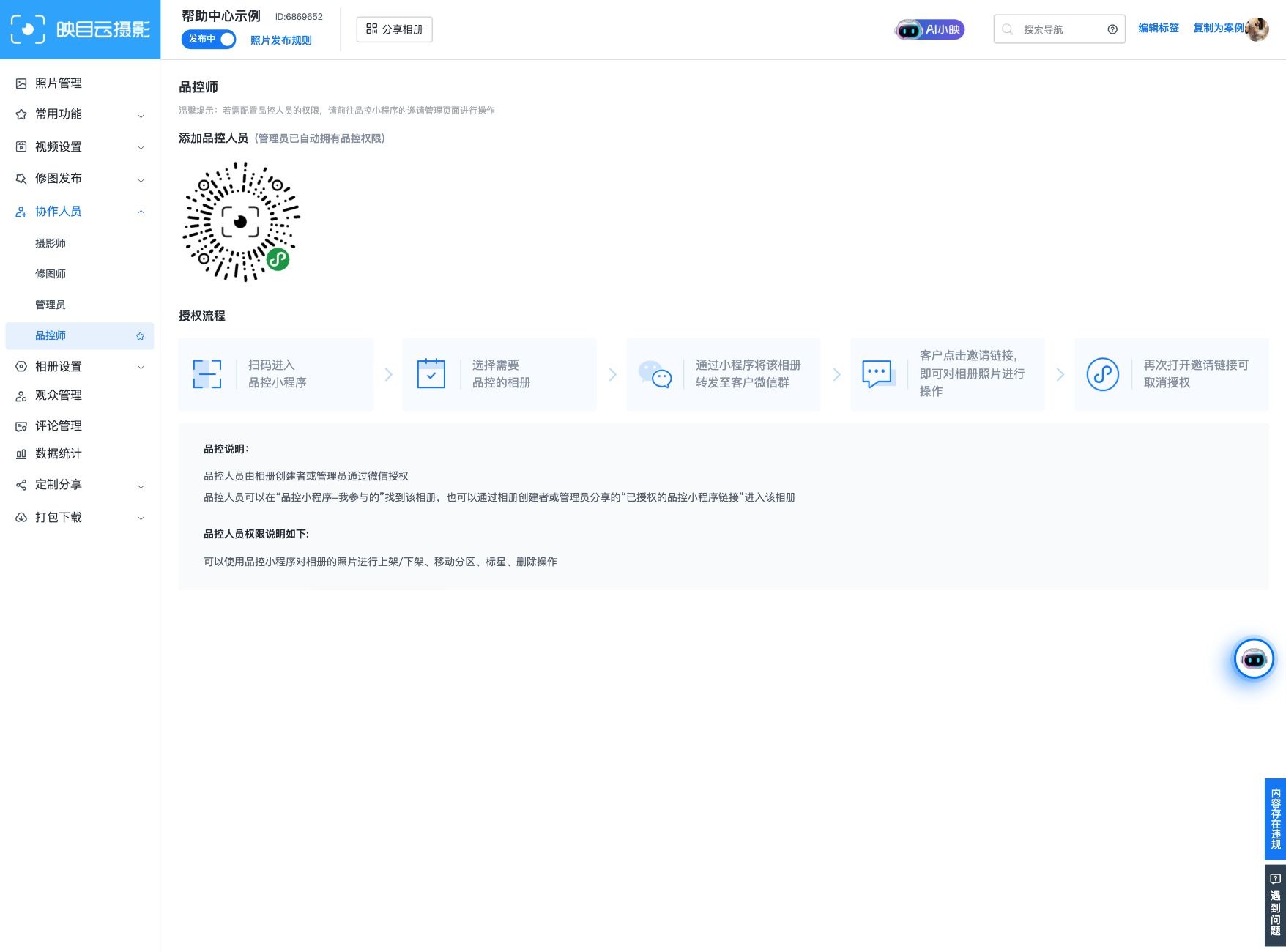The width and height of the screenshot is (1286, 952).
Task: Expand 定制分享 chevron
Action: (x=141, y=486)
